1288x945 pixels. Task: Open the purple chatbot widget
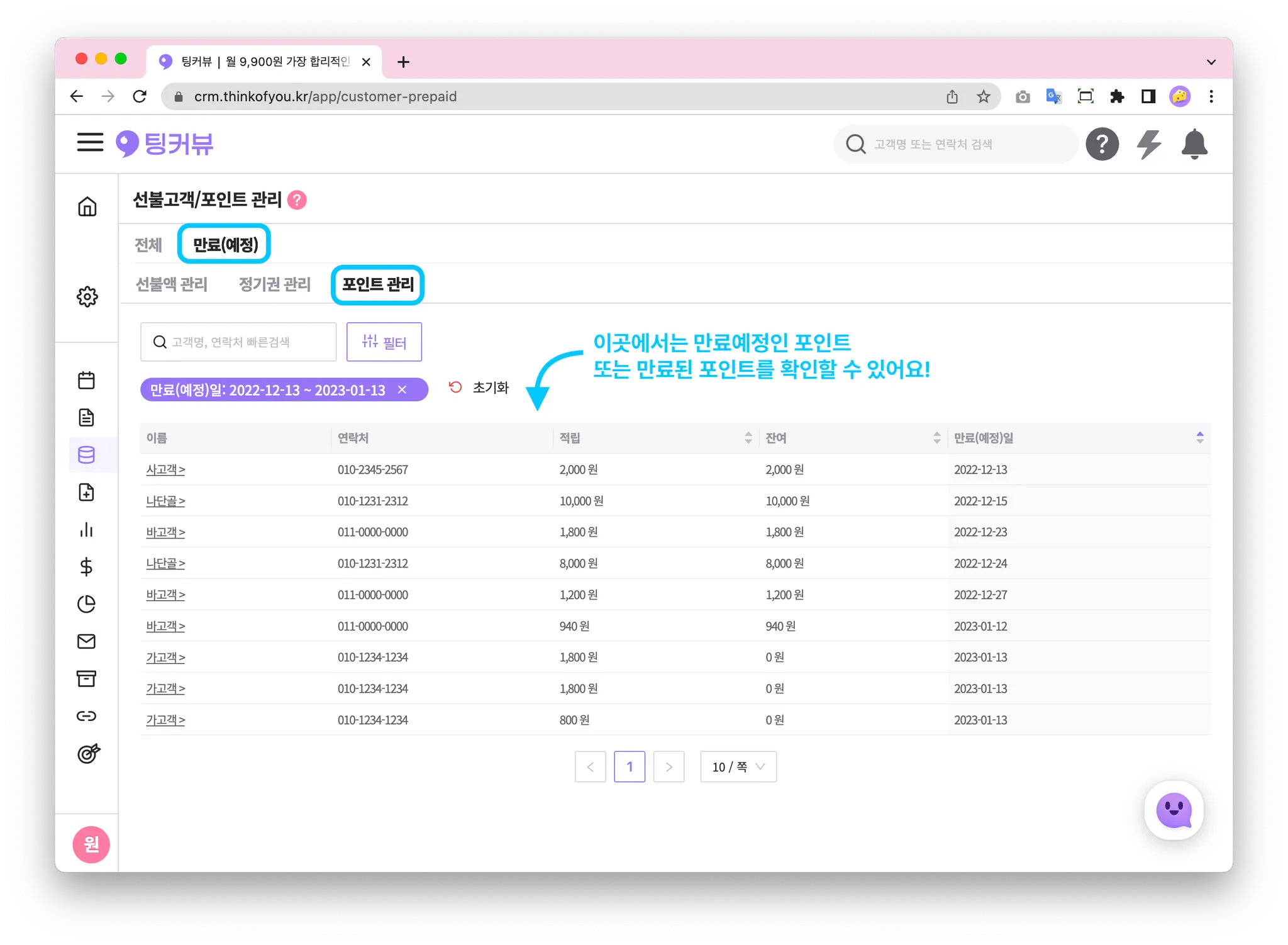pyautogui.click(x=1174, y=810)
